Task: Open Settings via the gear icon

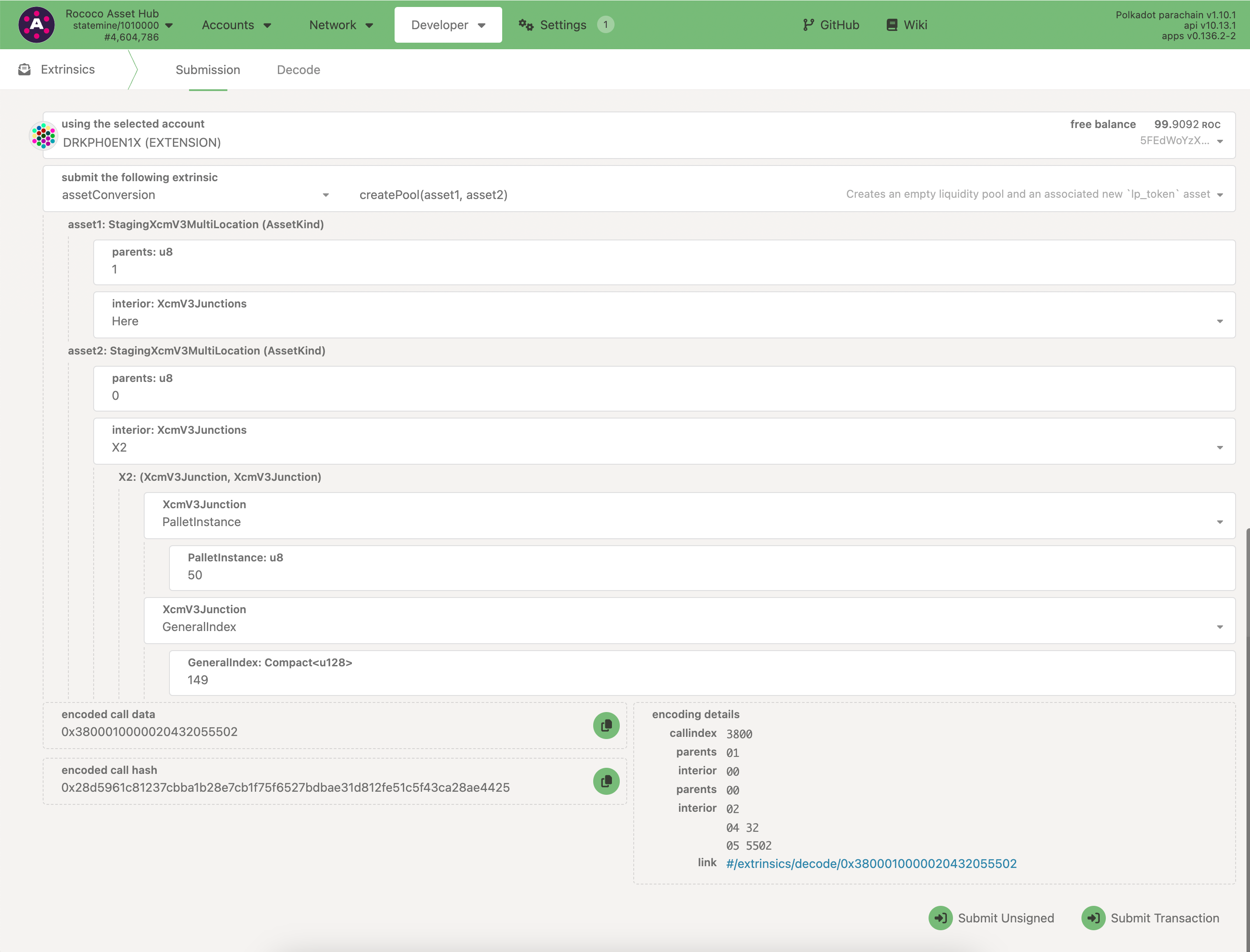Action: point(527,25)
